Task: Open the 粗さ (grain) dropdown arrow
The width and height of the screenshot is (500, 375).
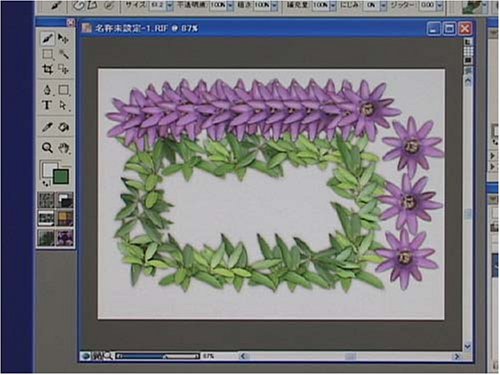Action: coord(274,6)
